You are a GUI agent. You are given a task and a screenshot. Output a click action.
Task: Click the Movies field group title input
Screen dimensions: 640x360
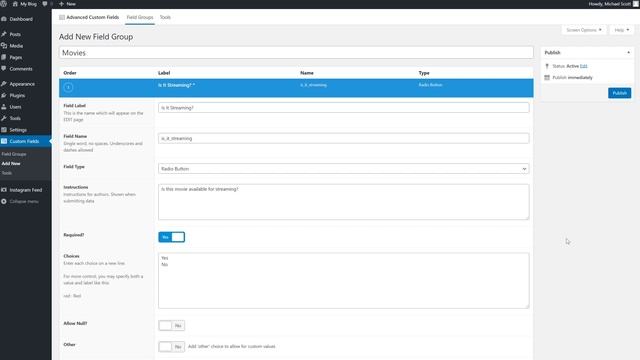tap(296, 53)
